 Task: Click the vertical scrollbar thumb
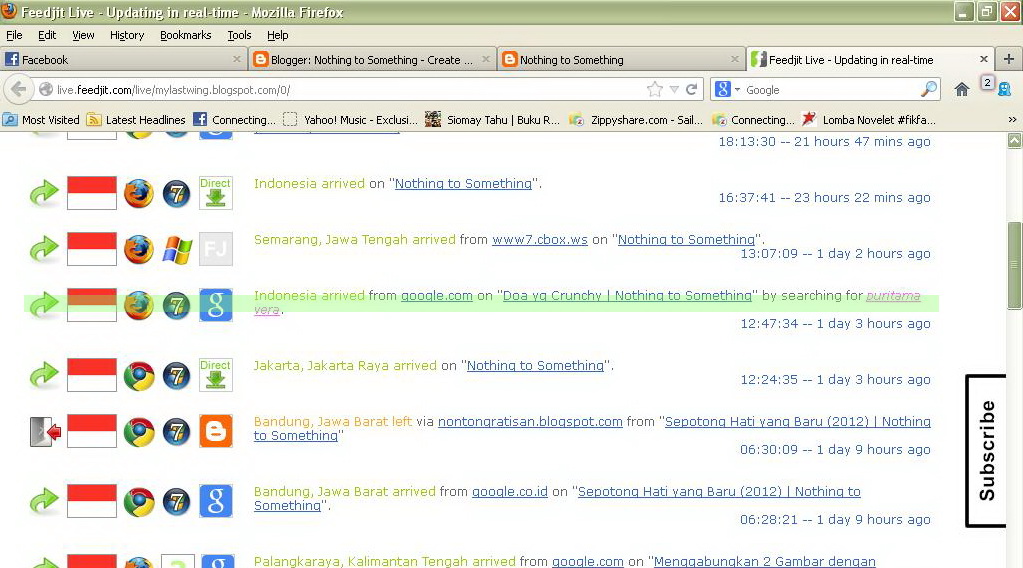(x=1014, y=265)
